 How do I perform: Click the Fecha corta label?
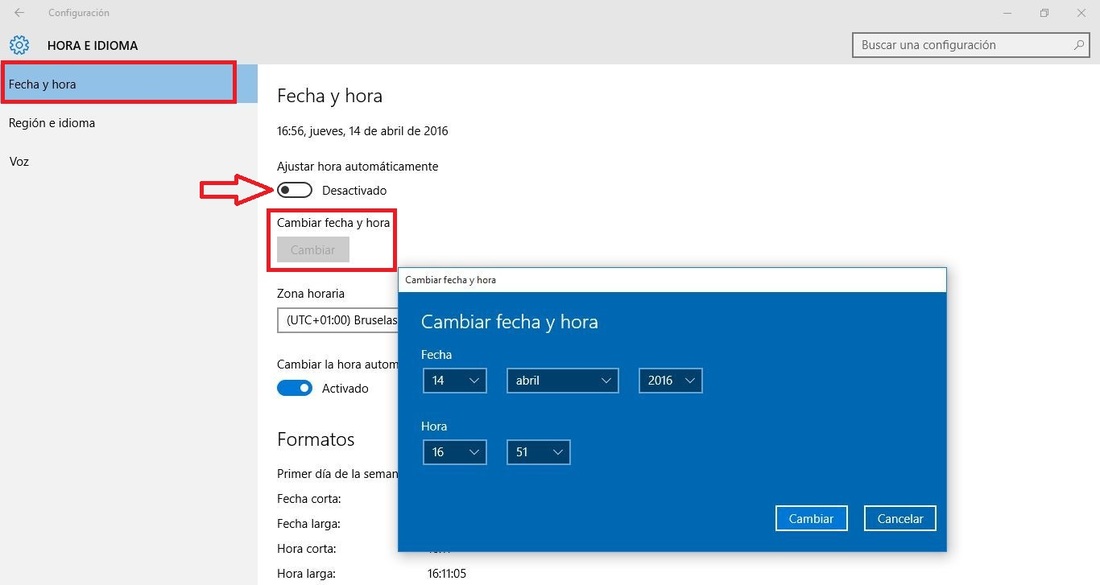pos(309,499)
